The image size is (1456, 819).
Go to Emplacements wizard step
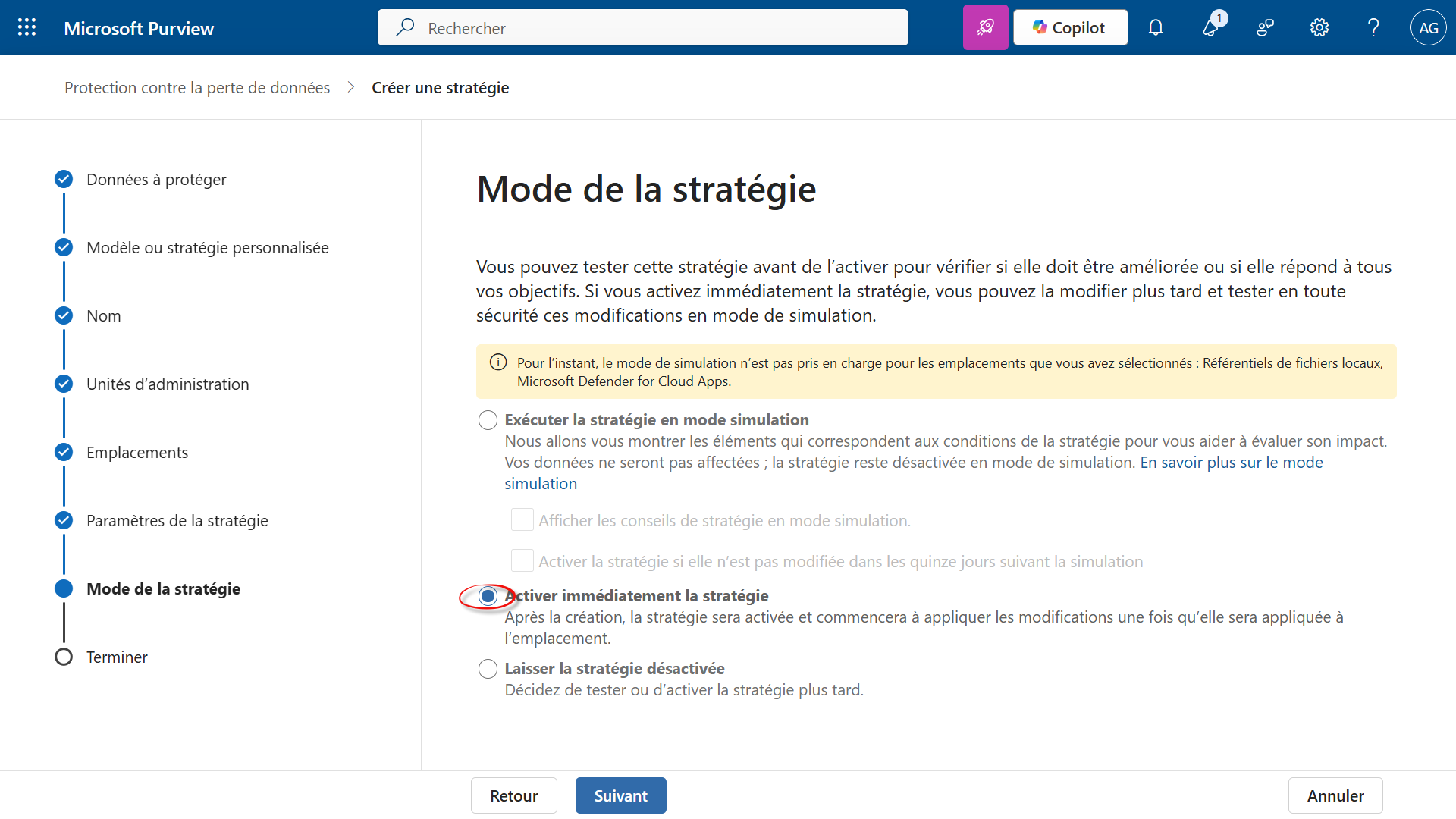[137, 453]
